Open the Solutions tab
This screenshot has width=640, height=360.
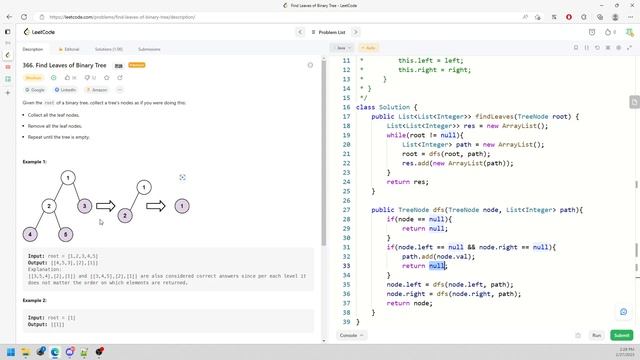(x=108, y=49)
